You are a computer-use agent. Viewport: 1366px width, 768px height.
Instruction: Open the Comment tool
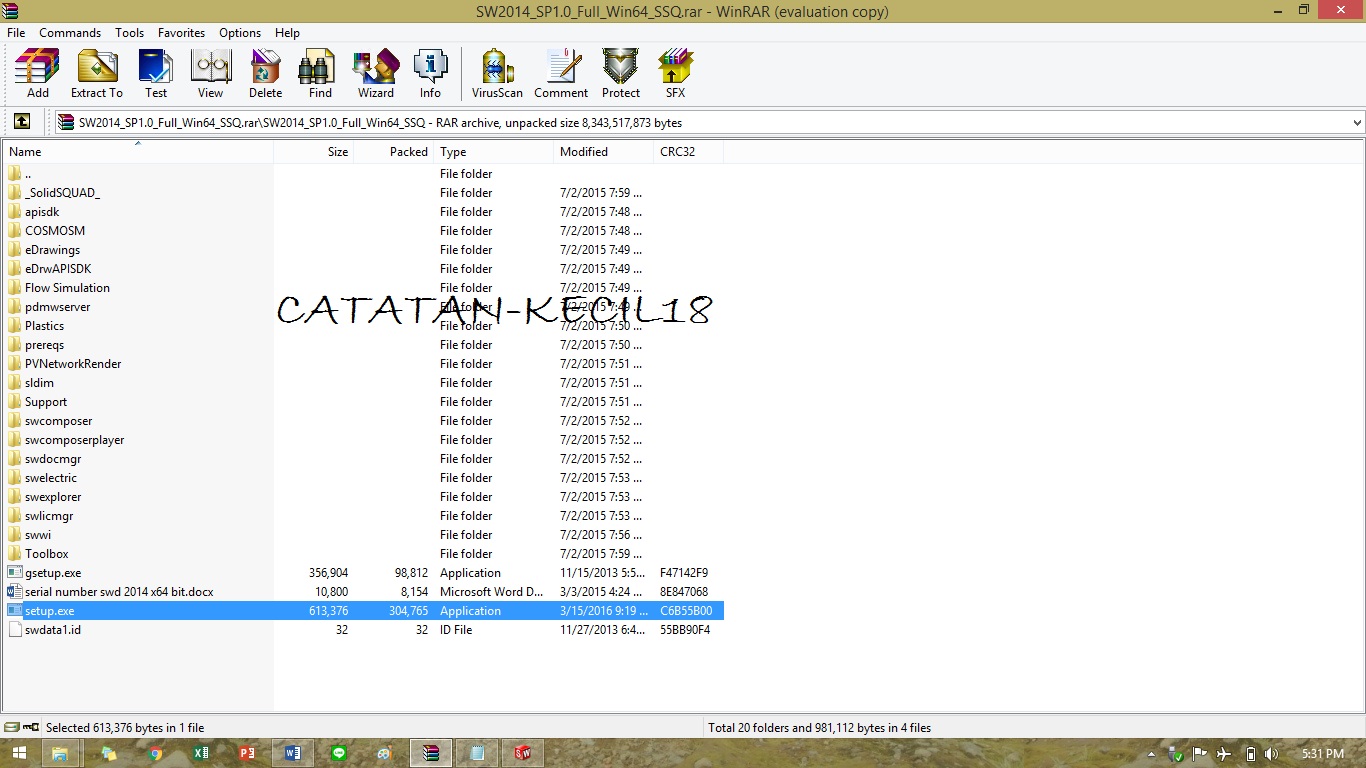561,74
